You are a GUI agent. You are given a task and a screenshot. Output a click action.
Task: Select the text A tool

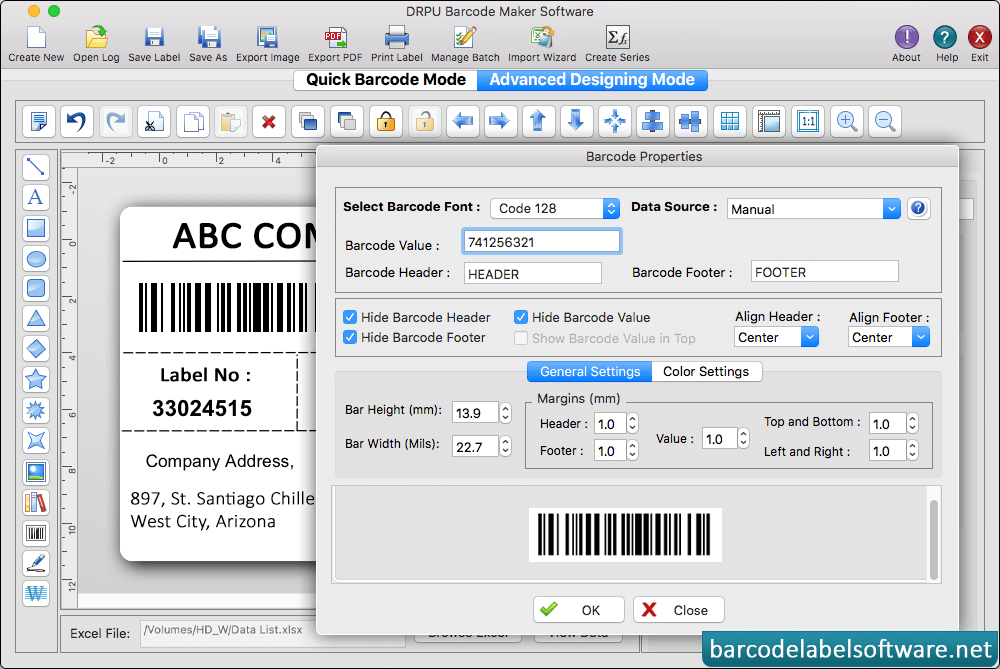coord(36,197)
